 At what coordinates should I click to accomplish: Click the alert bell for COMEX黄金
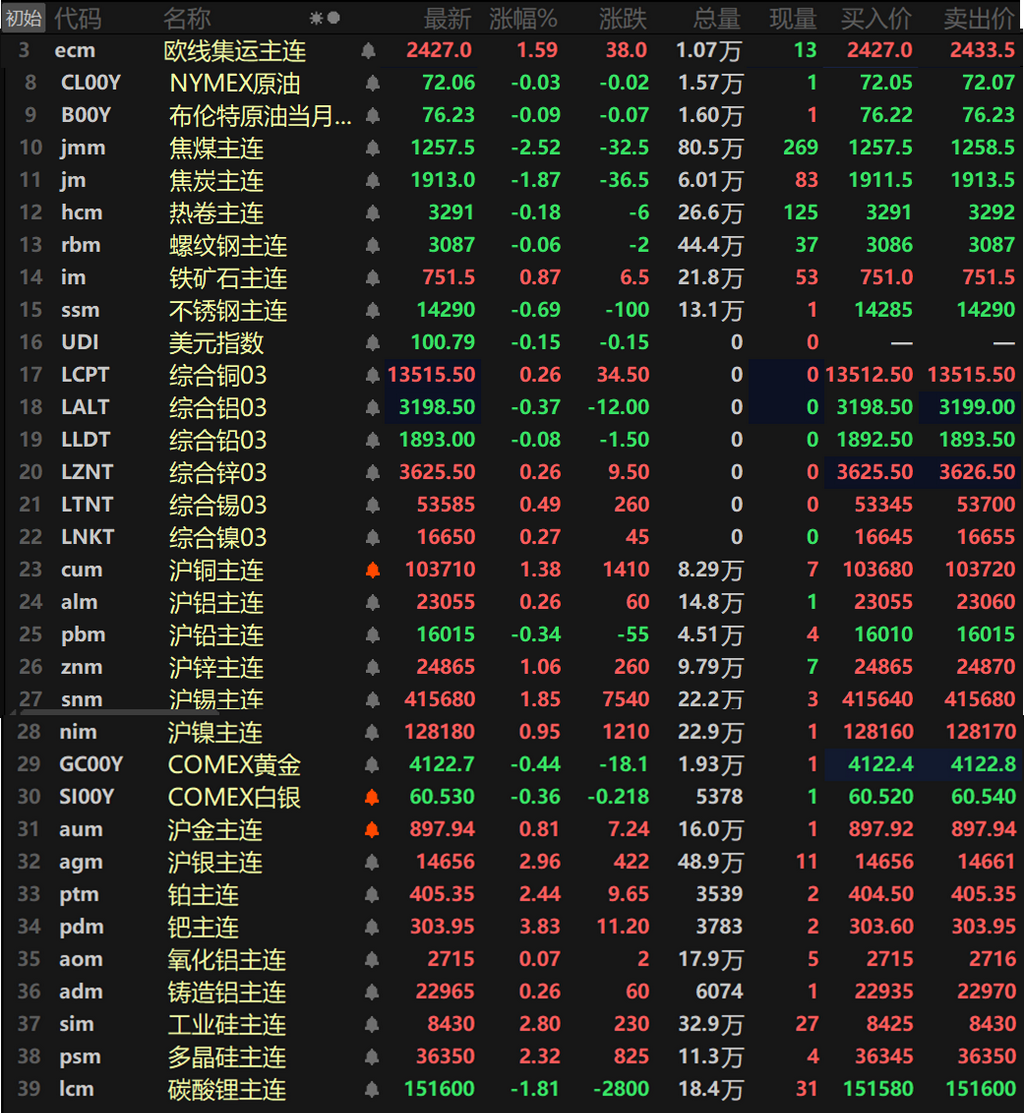point(371,764)
